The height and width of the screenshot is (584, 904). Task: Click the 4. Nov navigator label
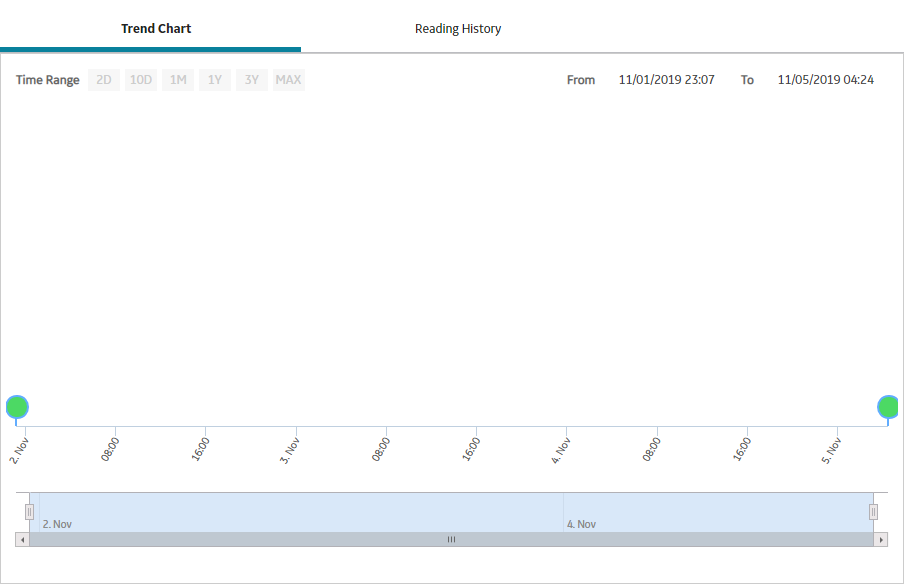(581, 524)
